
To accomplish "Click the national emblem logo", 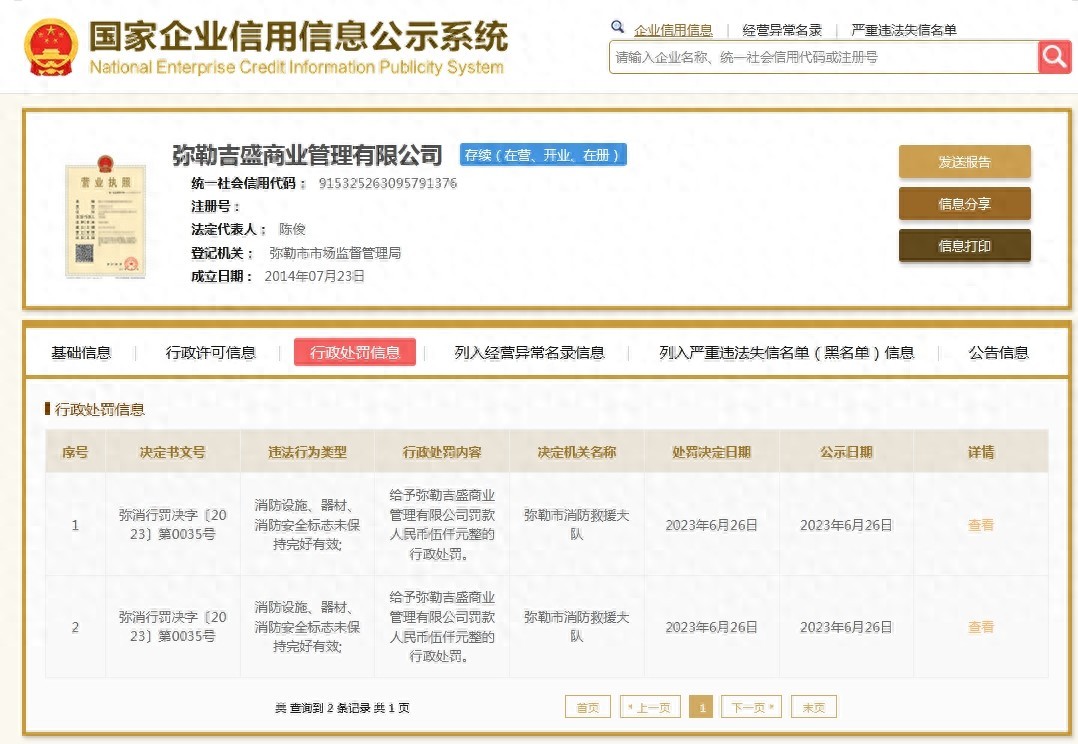I will tap(51, 47).
